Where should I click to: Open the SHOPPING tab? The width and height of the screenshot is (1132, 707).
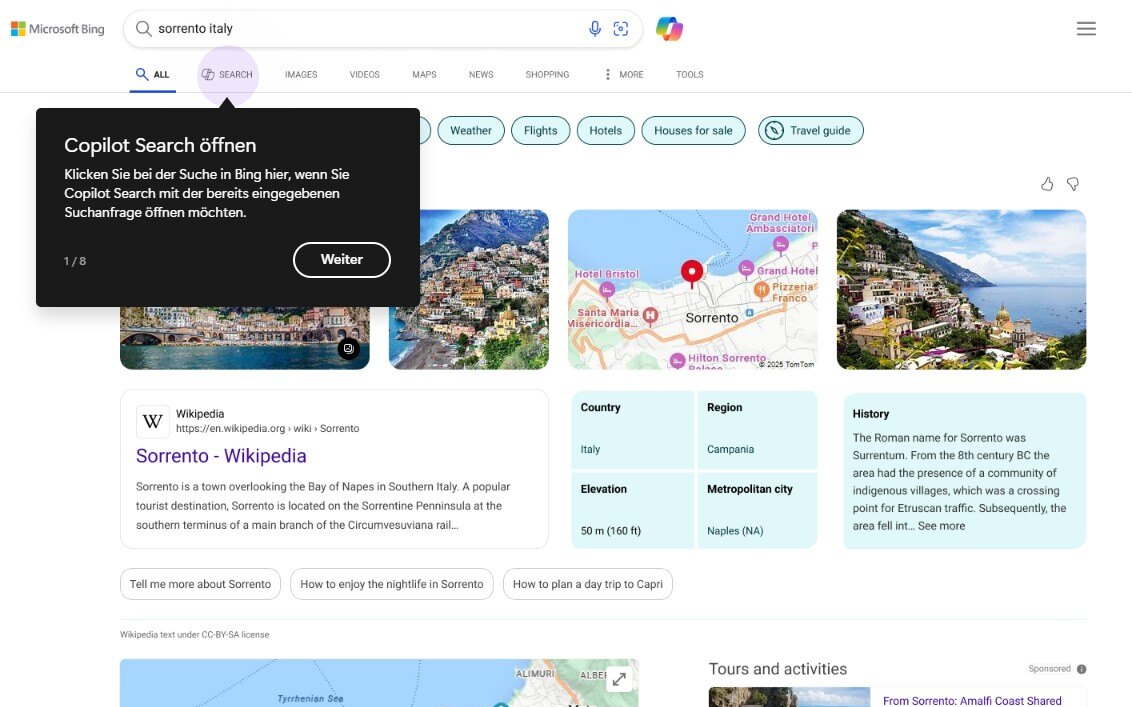click(547, 74)
